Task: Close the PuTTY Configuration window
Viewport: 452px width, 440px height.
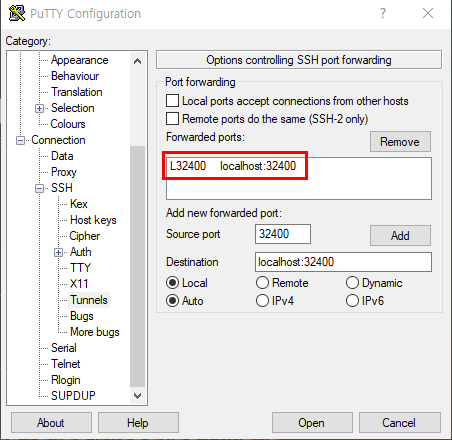Action: tap(428, 13)
